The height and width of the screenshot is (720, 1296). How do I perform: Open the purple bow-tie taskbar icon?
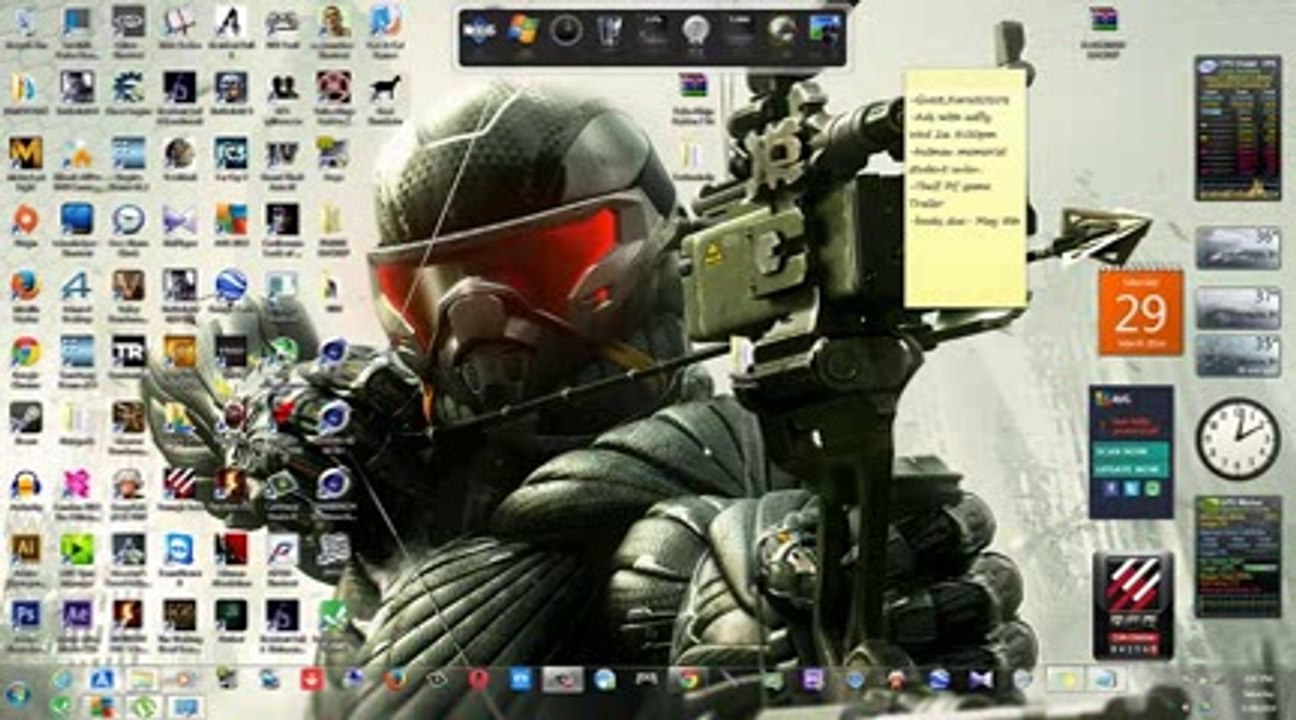(980, 680)
